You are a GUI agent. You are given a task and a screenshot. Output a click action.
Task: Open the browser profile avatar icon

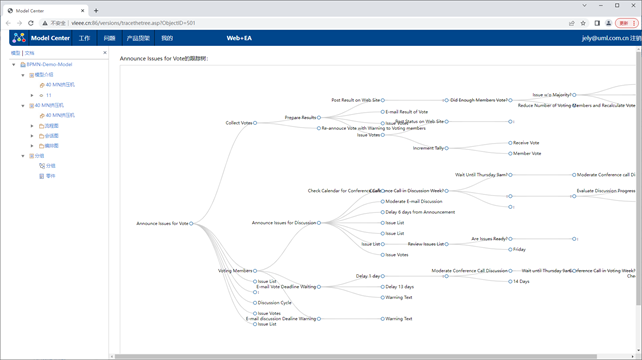[x=608, y=23]
